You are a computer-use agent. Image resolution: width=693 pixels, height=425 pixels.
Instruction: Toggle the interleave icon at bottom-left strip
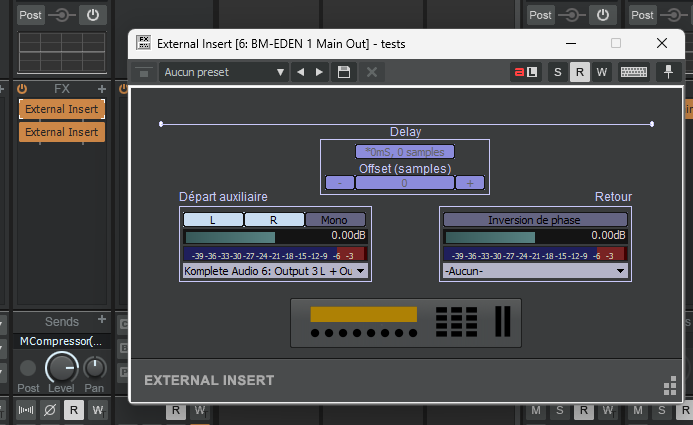26,410
